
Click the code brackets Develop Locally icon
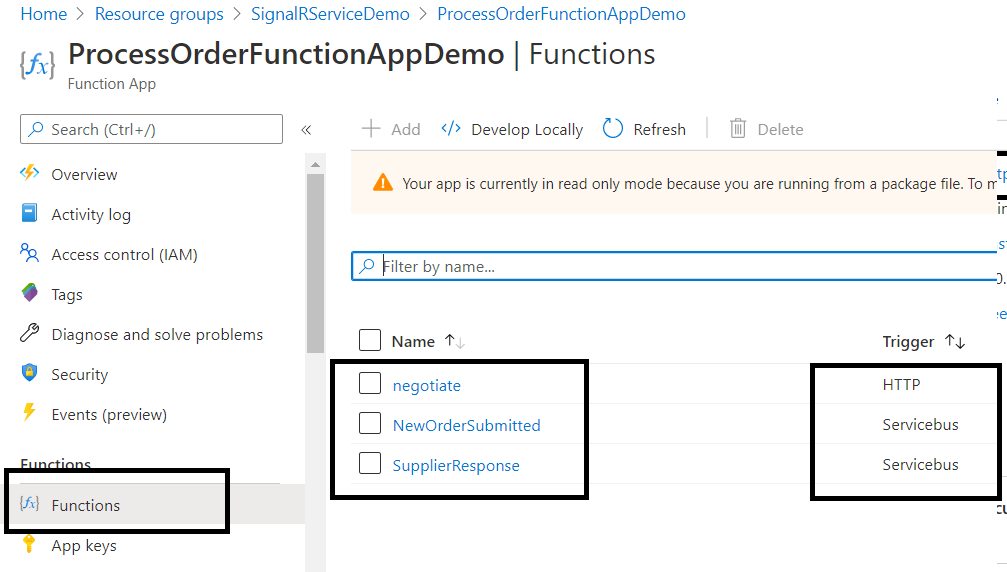coord(451,128)
